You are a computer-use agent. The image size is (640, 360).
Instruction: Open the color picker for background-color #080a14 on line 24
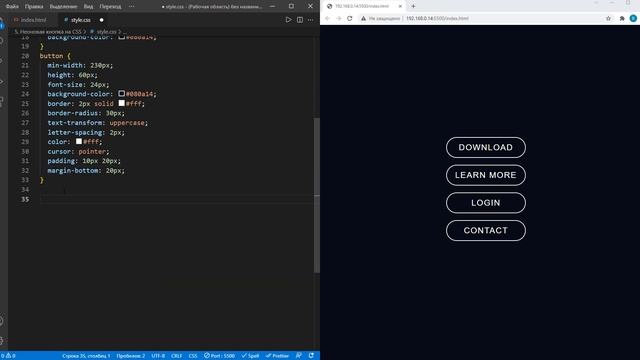(x=121, y=94)
